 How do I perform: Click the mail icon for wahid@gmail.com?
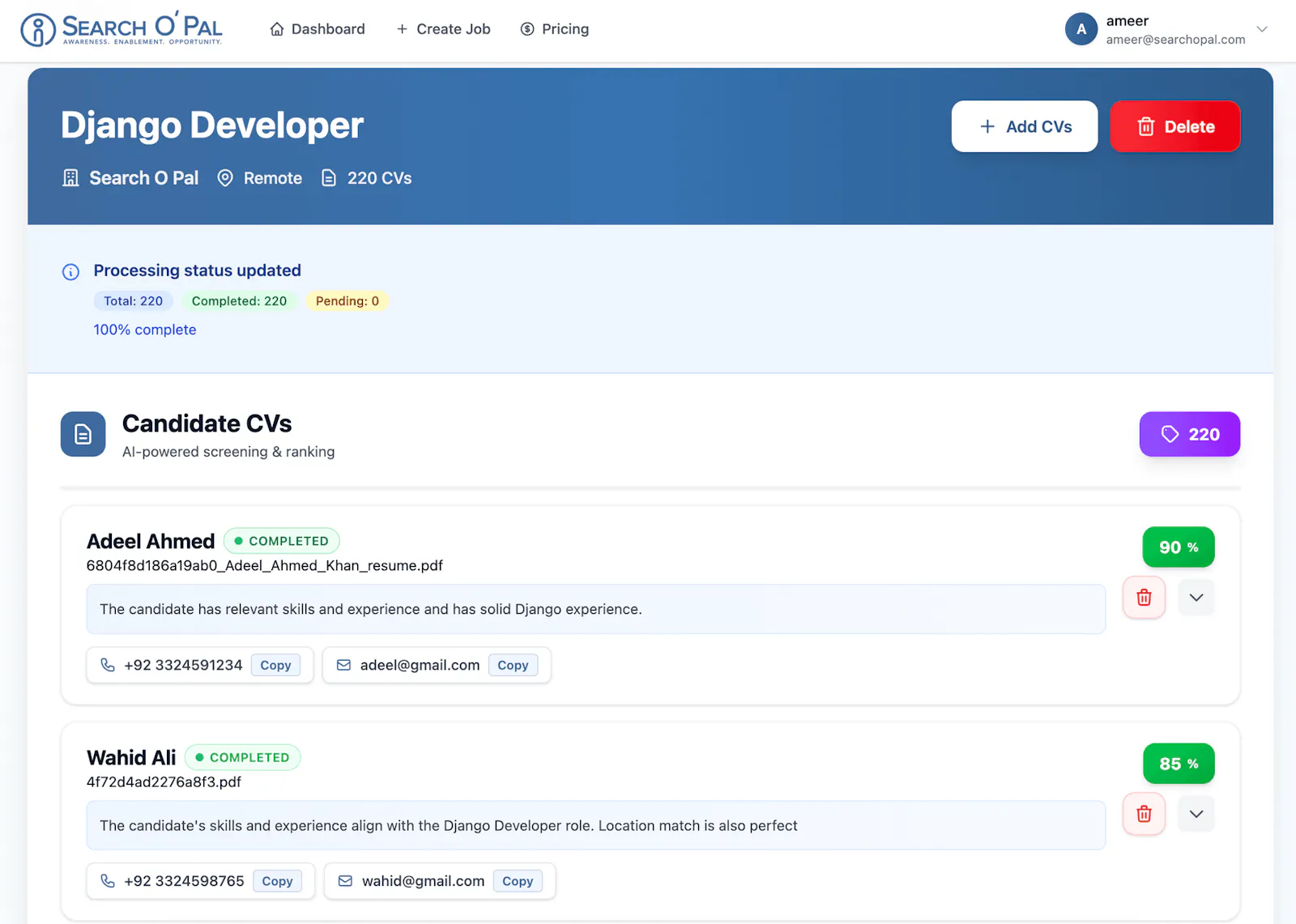click(346, 881)
